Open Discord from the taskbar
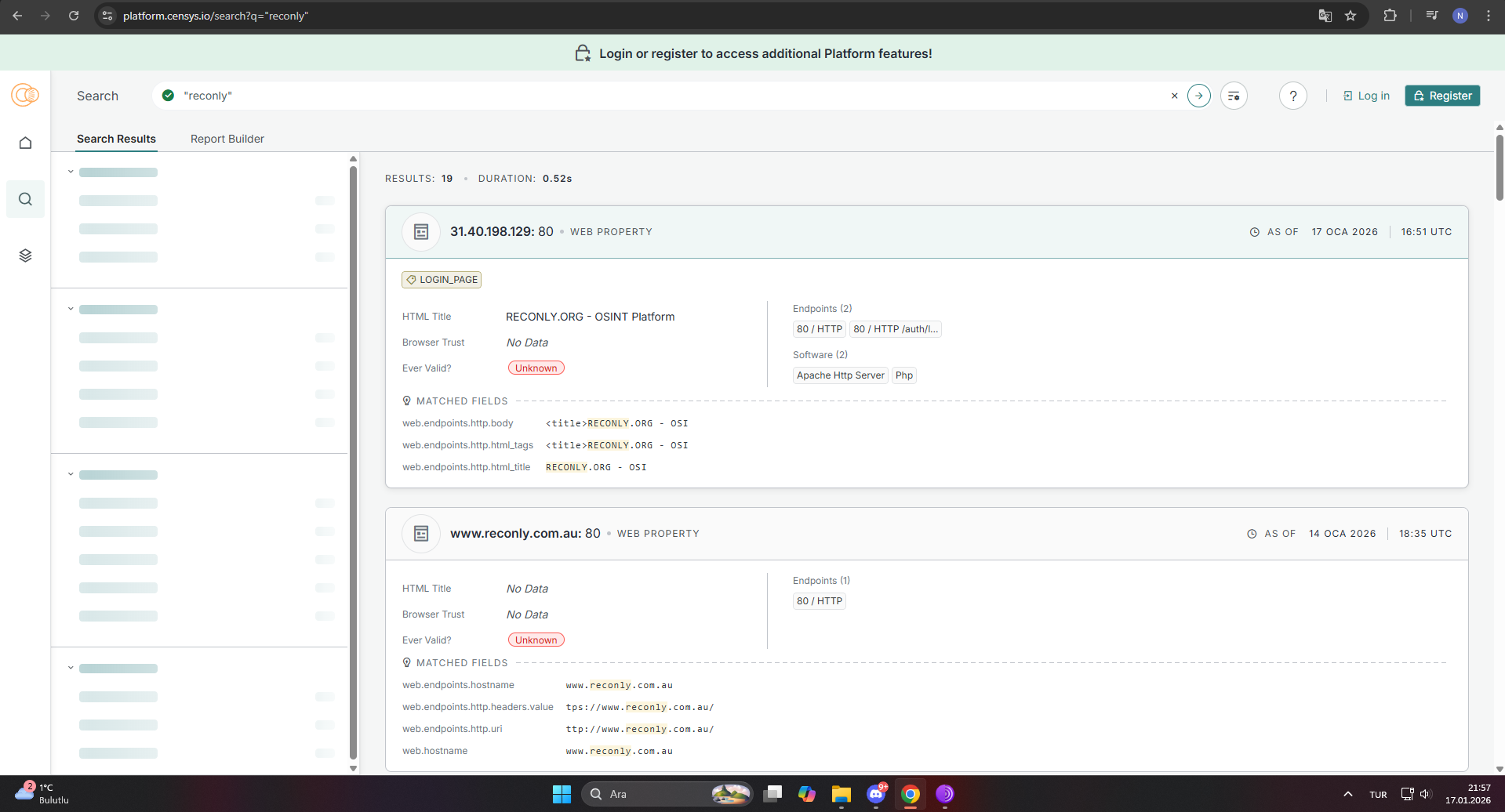The width and height of the screenshot is (1505, 812). pyautogui.click(x=876, y=794)
